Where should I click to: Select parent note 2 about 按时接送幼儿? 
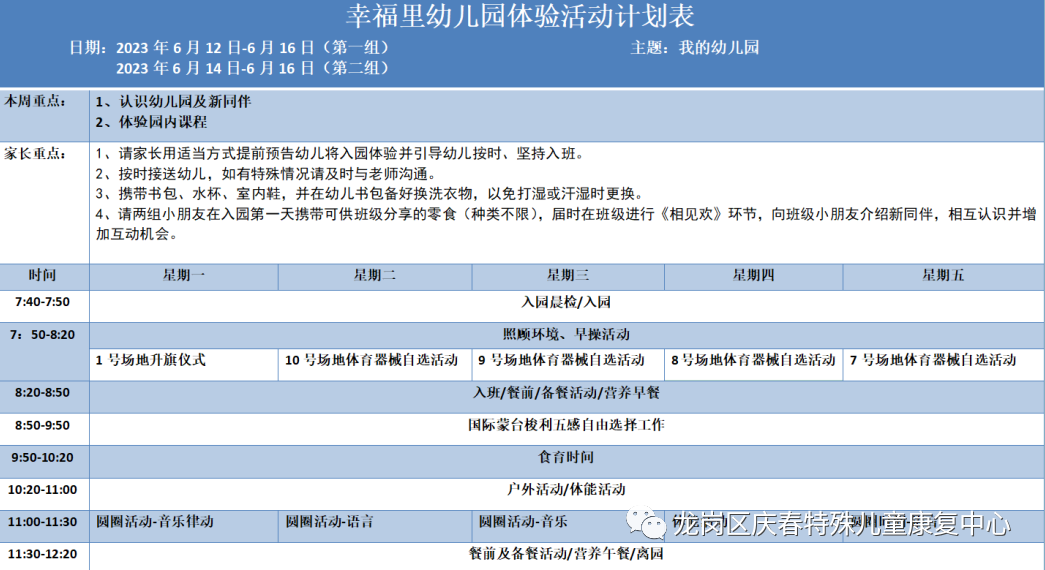(x=267, y=174)
